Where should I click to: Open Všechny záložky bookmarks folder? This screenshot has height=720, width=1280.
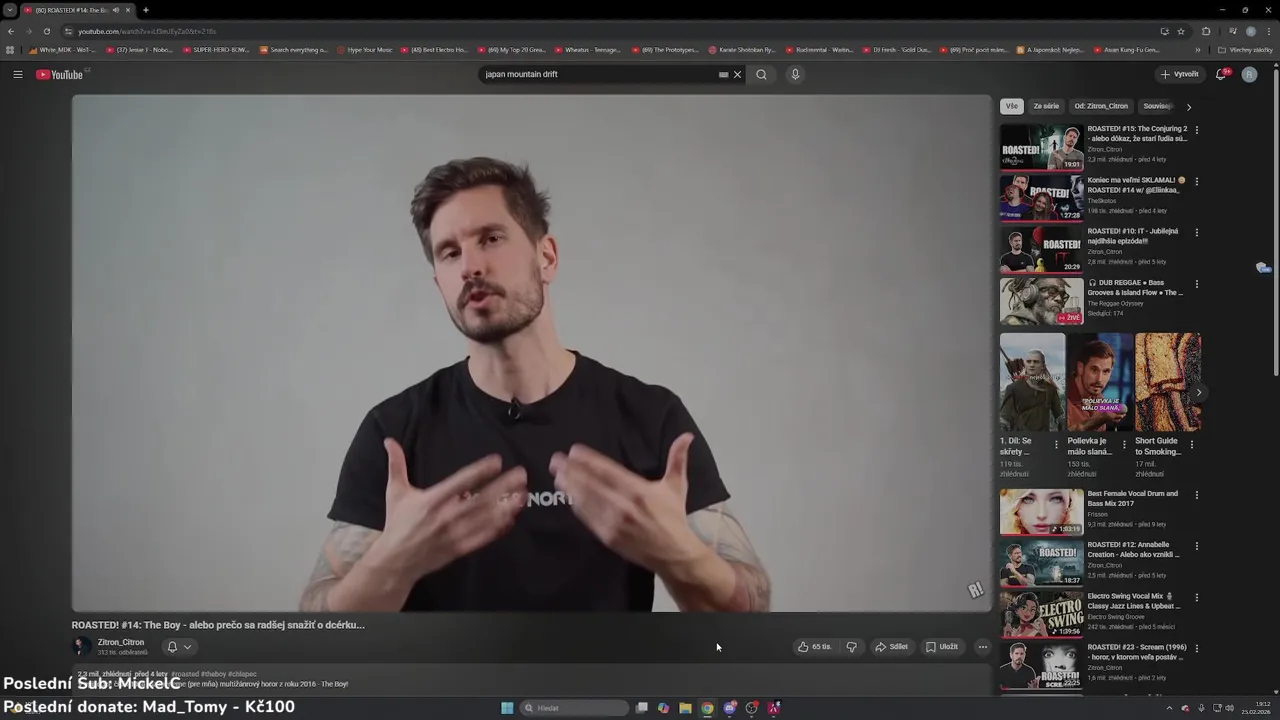[x=1246, y=49]
